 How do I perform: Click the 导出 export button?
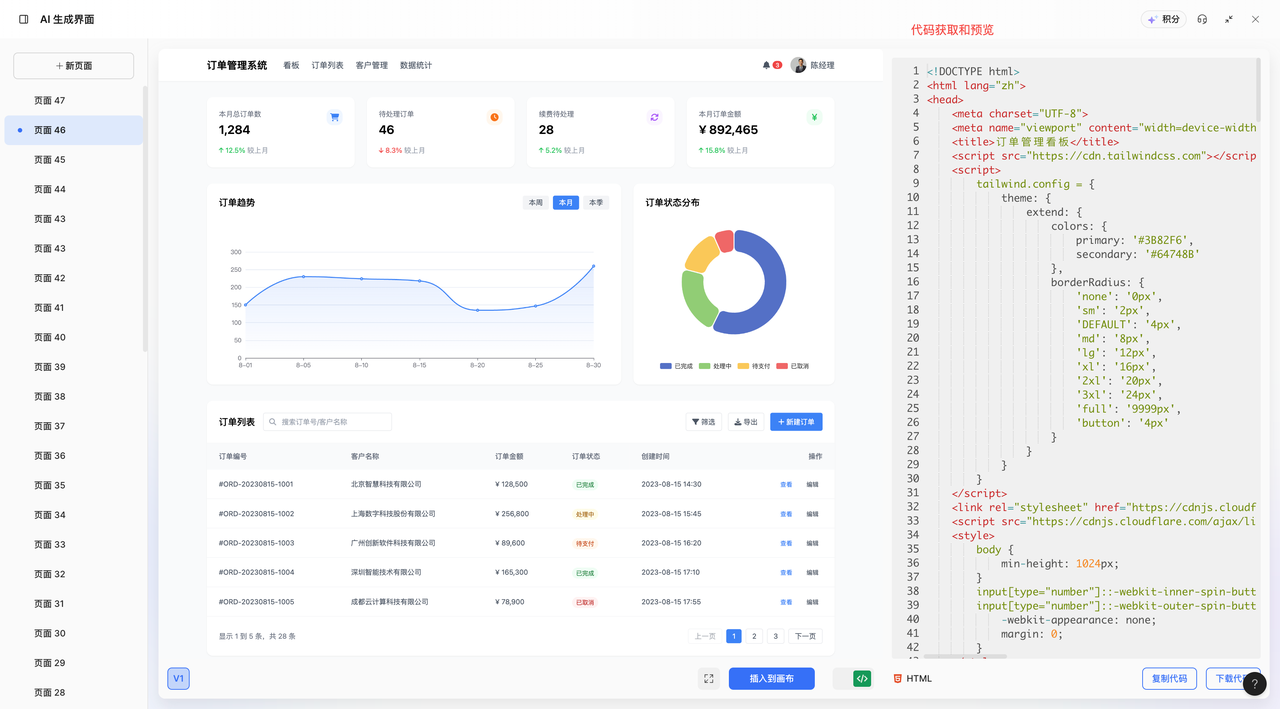[746, 422]
